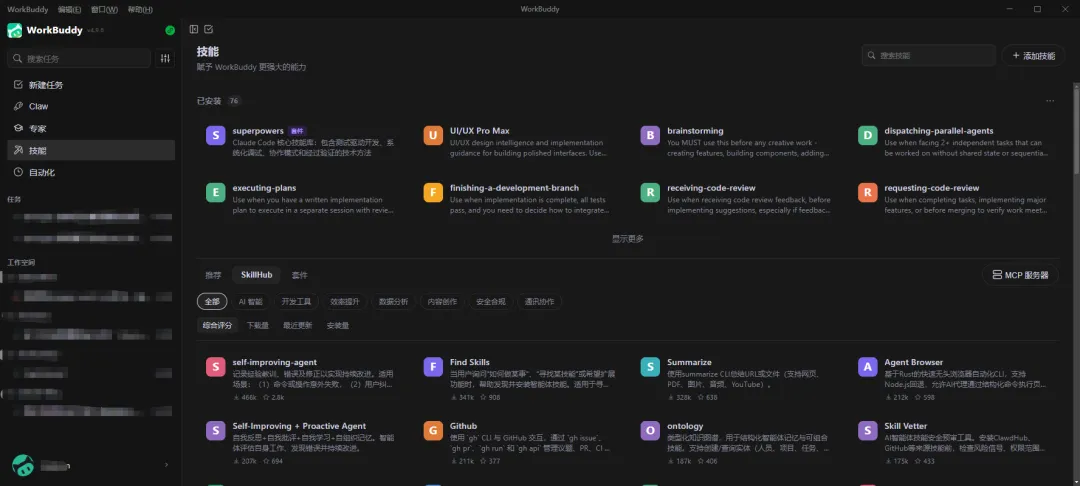Click the 466k download count of self-improving-agent
1080x486 pixels.
[x=245, y=397]
